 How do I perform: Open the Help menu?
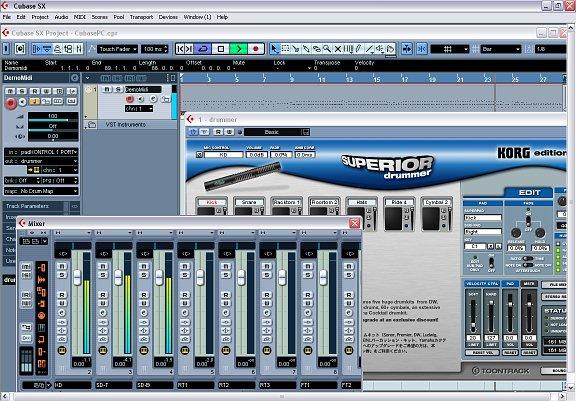click(x=222, y=17)
